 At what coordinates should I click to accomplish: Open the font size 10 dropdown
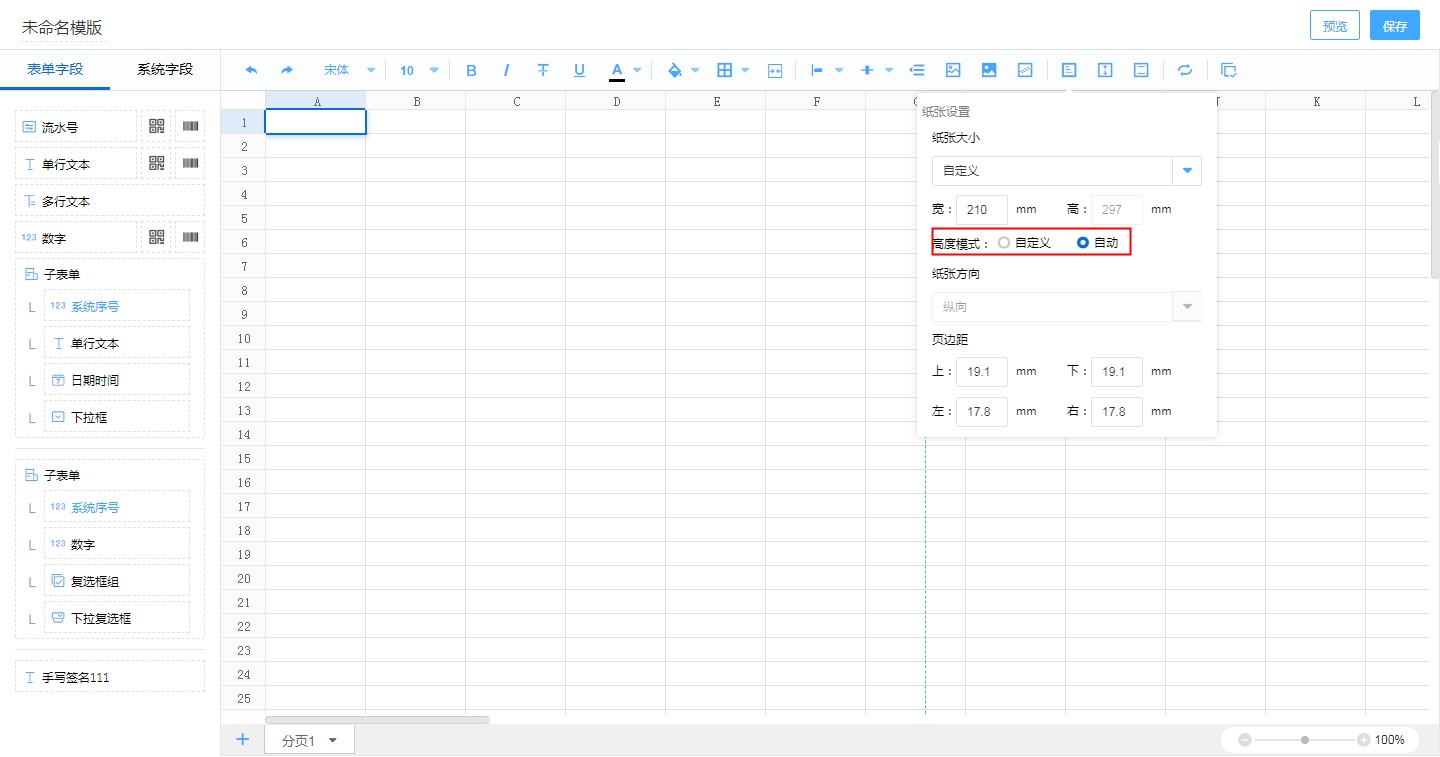[x=419, y=70]
